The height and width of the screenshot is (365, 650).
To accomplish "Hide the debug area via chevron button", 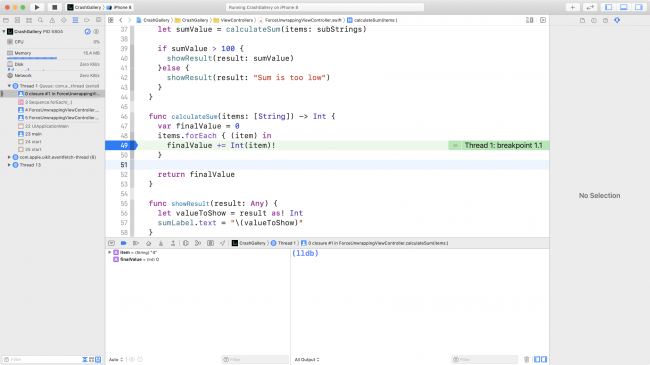I will tap(112, 243).
